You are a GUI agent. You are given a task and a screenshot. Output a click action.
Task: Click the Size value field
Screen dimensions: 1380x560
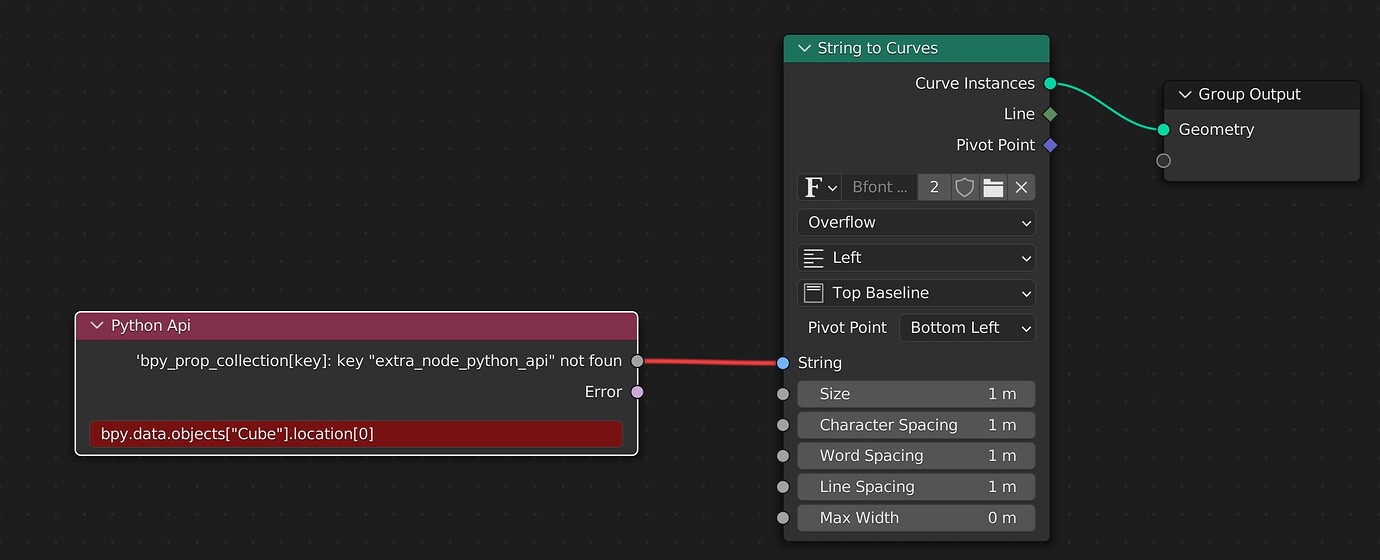tap(916, 394)
